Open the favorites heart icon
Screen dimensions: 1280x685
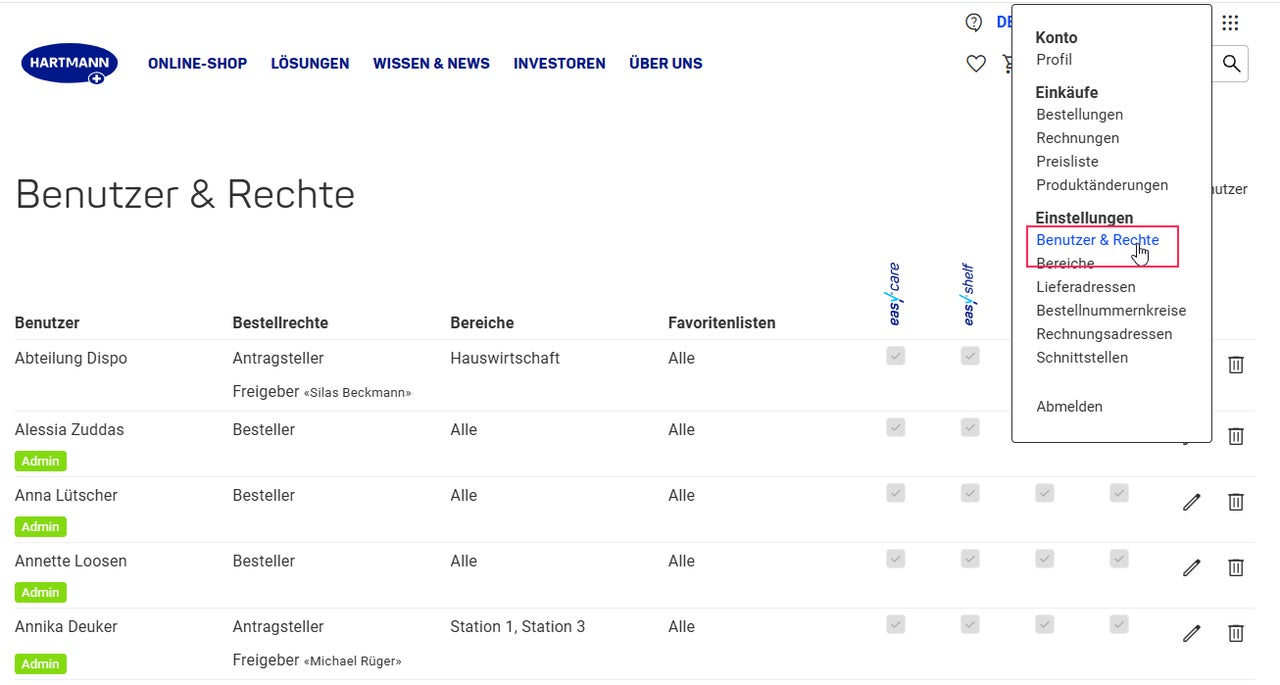[x=976, y=64]
